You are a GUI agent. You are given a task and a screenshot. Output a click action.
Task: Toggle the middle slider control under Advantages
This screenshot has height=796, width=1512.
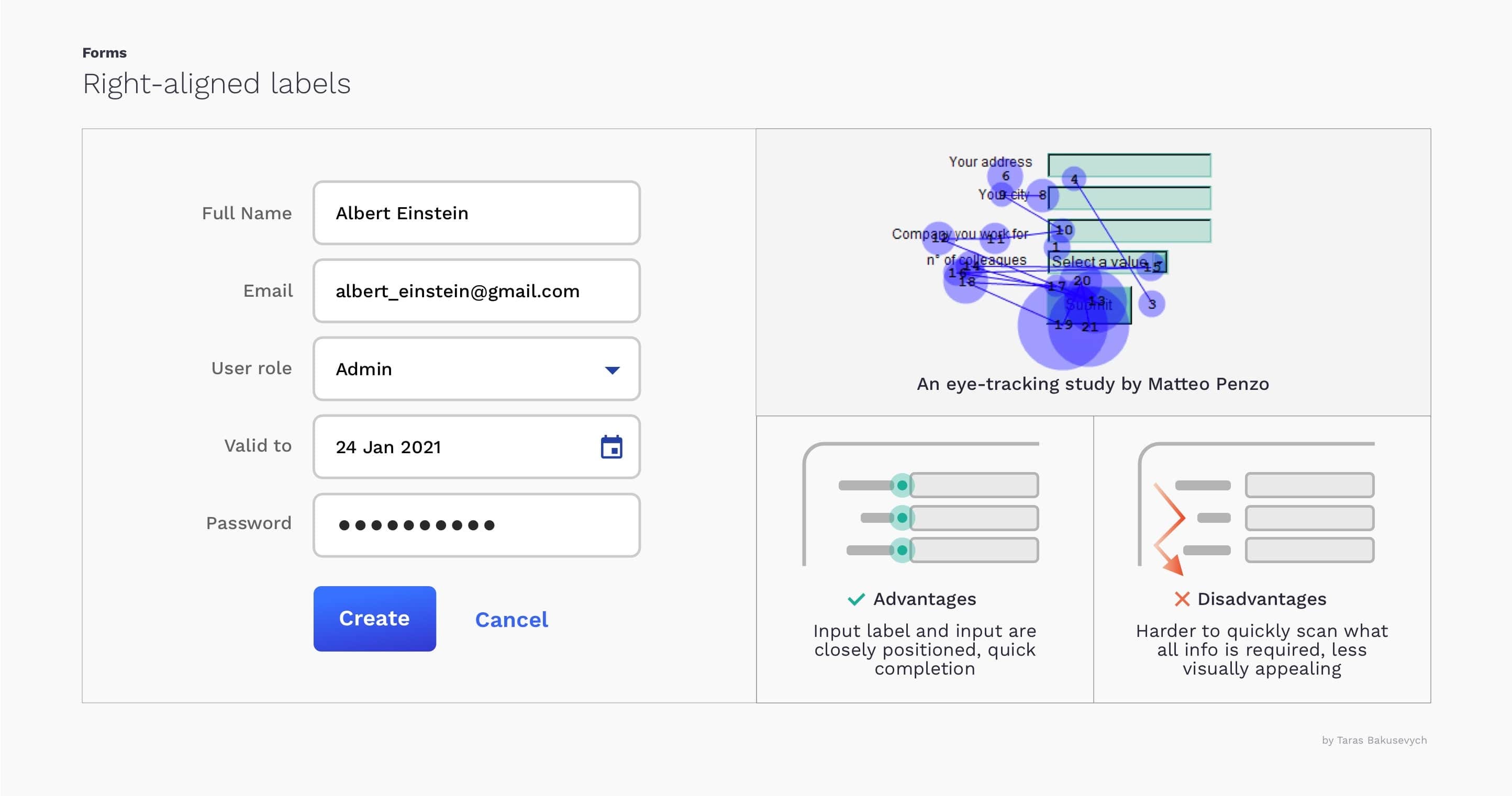902,518
